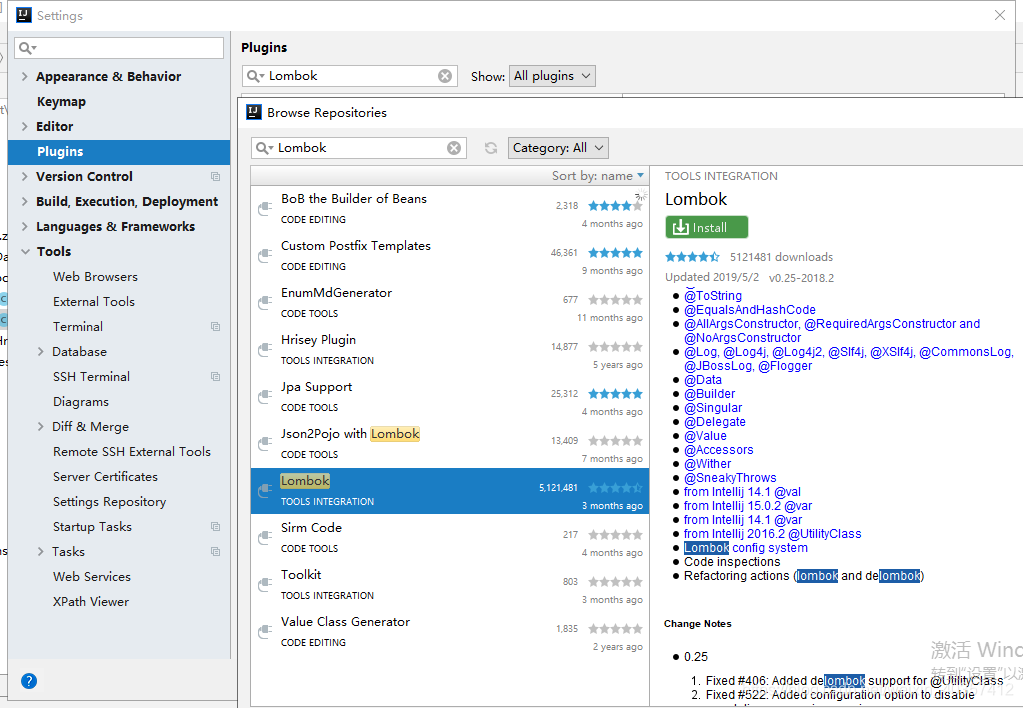Click Install button for Lombok

(707, 227)
